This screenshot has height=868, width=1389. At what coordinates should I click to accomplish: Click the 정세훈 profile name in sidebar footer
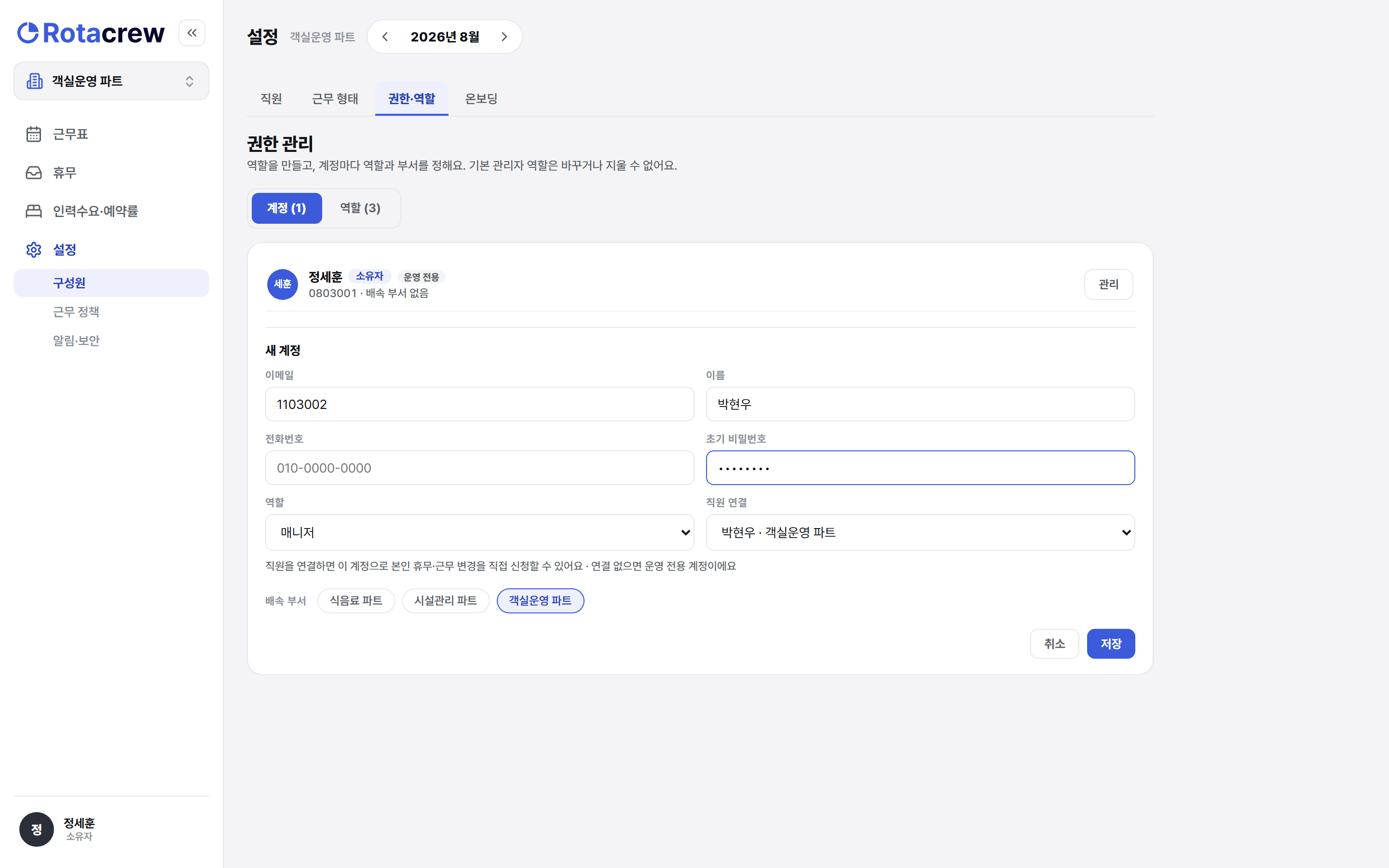79,823
